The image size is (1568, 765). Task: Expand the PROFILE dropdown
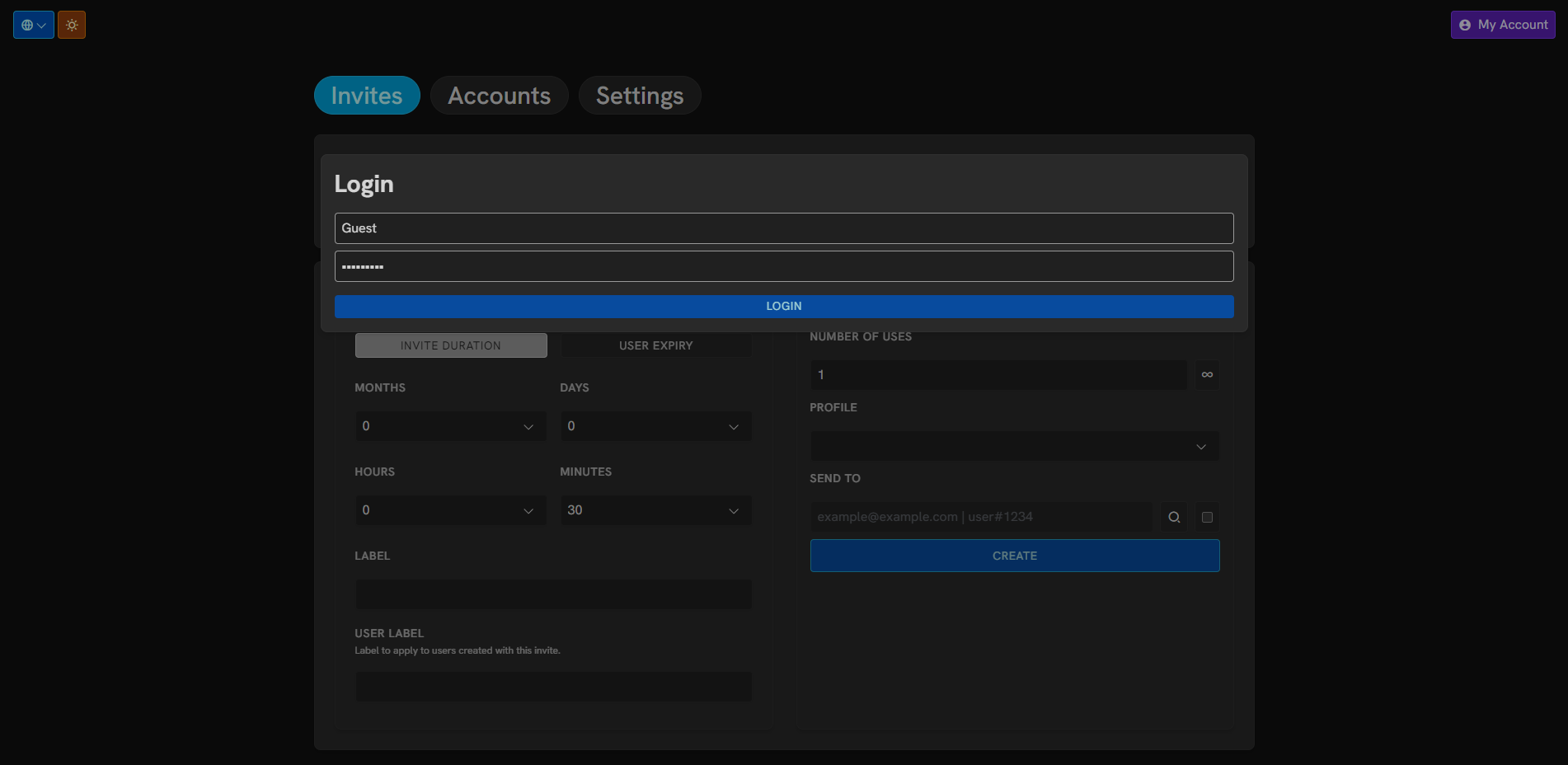[1014, 445]
